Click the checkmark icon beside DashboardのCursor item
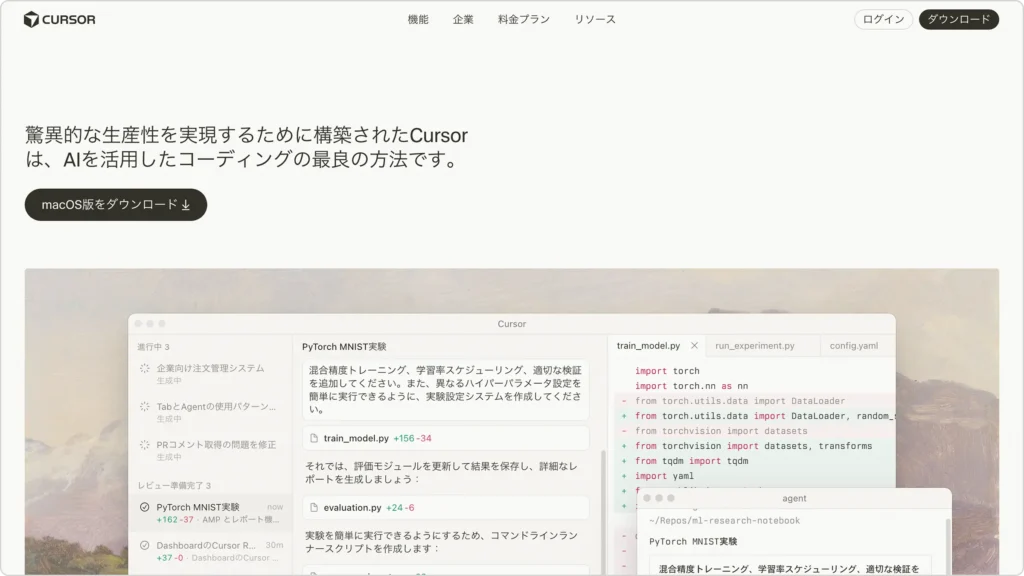The width and height of the screenshot is (1024, 576). pos(144,545)
